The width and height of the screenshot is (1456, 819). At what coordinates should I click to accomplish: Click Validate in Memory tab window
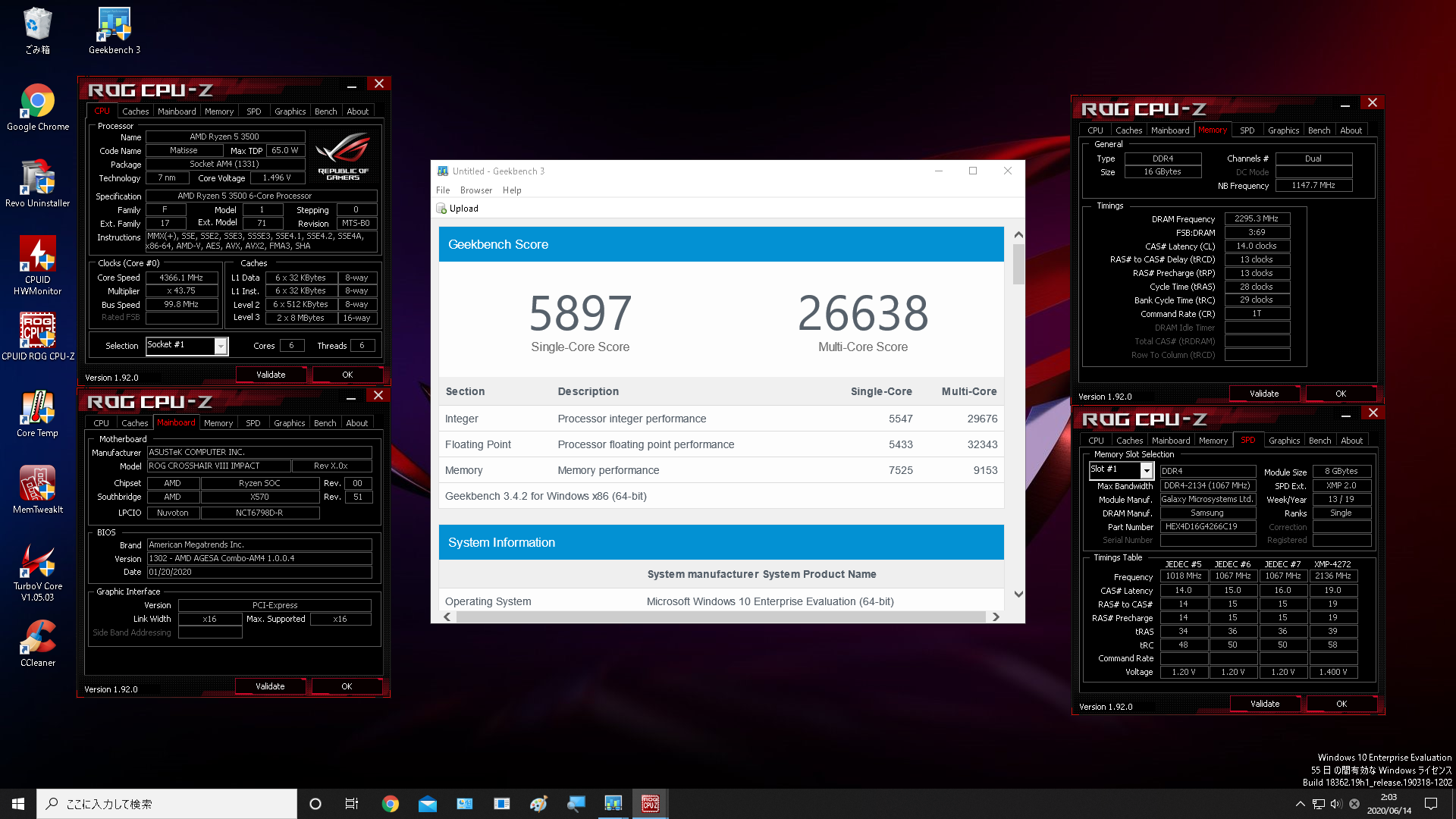(x=1264, y=394)
